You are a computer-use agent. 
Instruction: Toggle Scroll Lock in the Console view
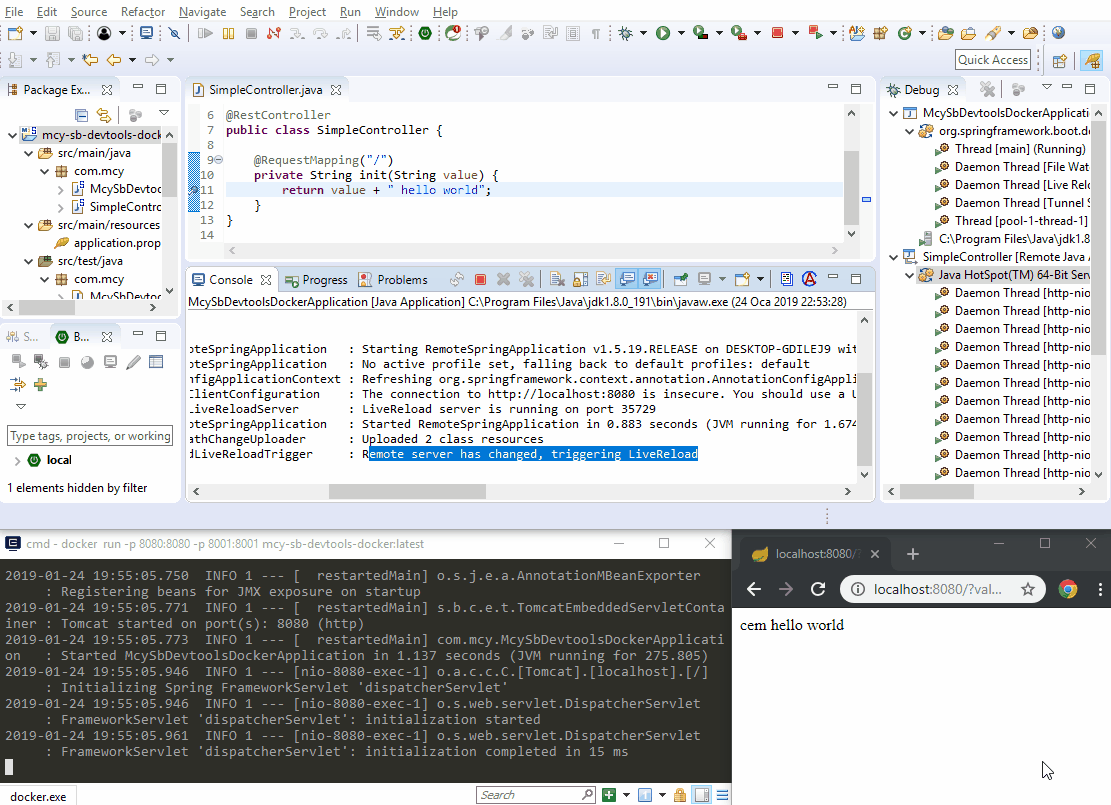point(578,279)
